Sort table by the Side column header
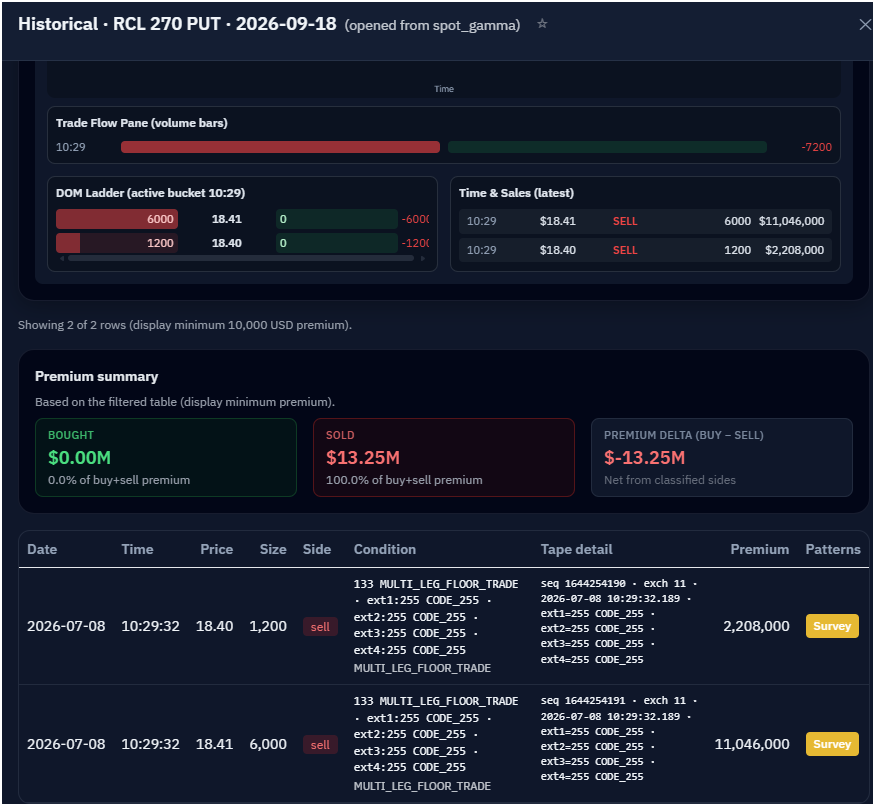The image size is (875, 806). pyautogui.click(x=316, y=549)
